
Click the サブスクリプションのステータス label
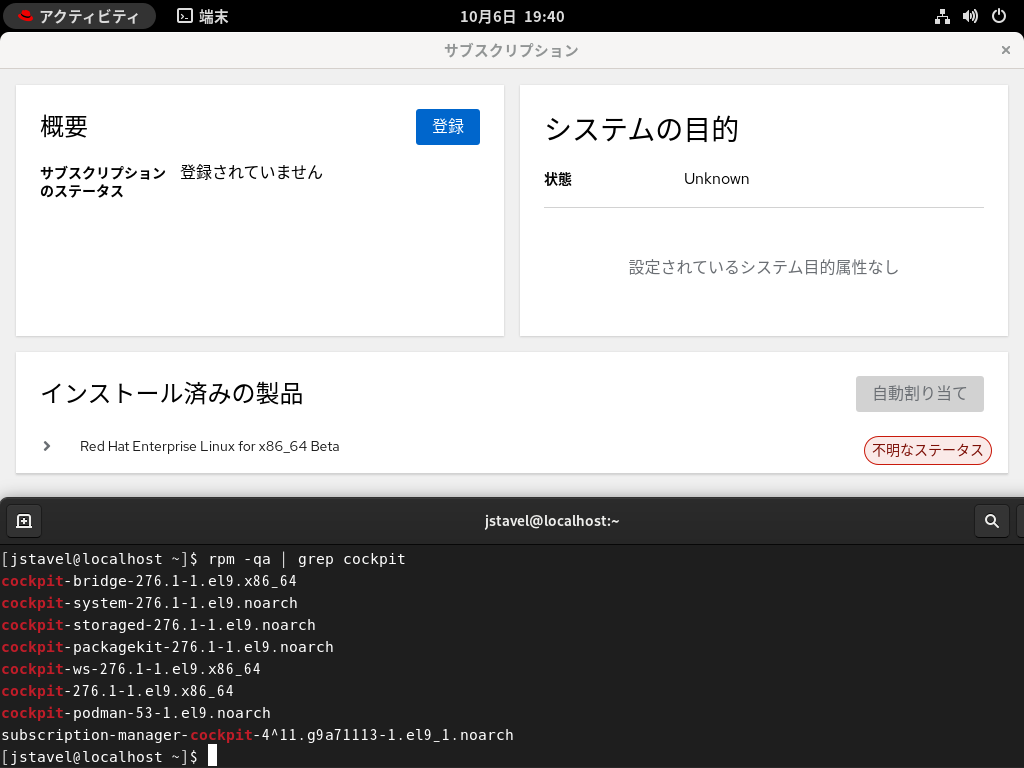click(x=103, y=182)
